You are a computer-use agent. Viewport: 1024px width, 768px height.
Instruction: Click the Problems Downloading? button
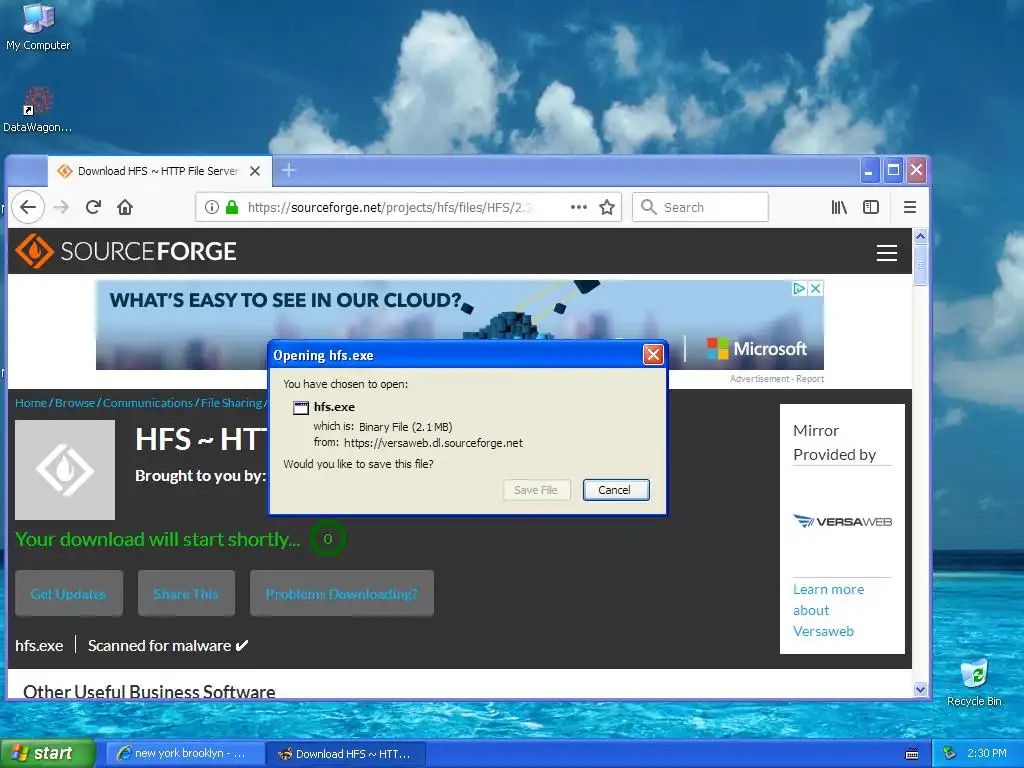click(x=342, y=594)
